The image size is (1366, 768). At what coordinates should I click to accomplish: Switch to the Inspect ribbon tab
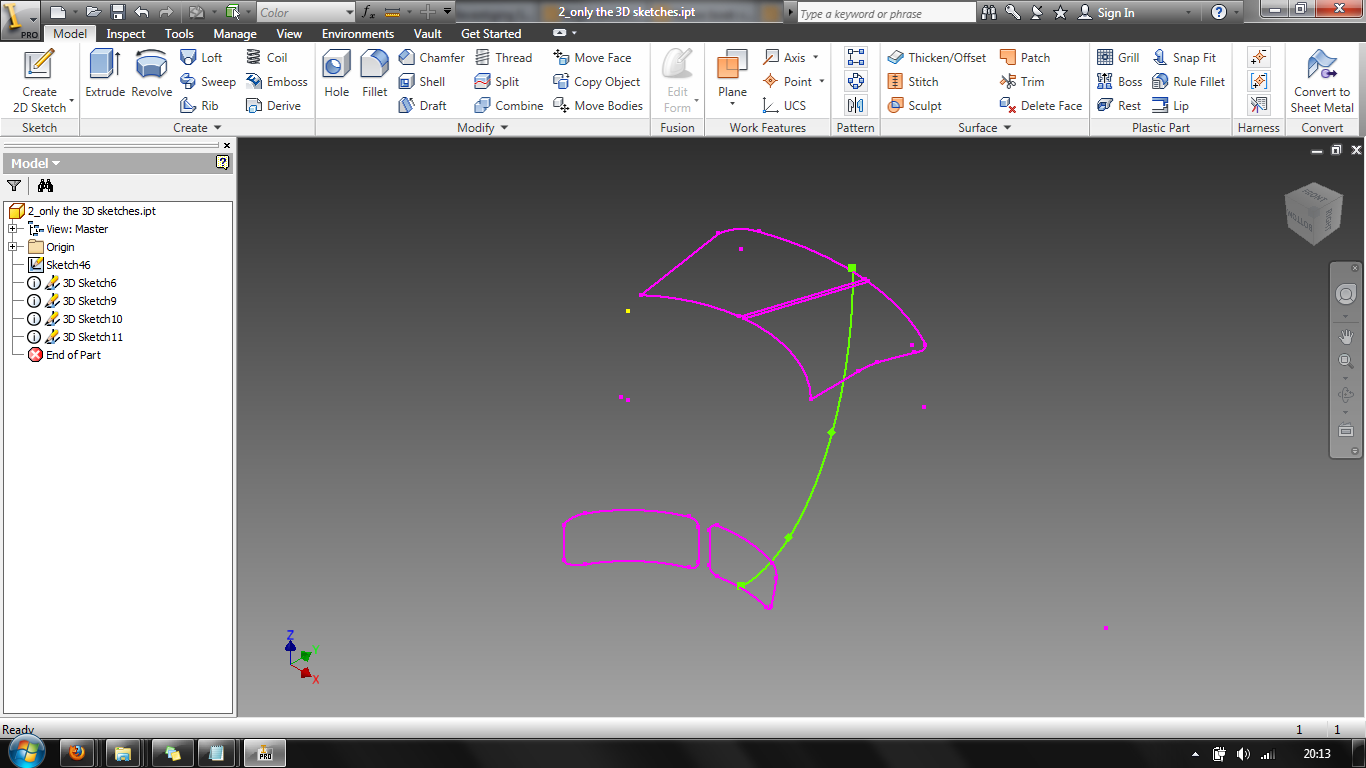(125, 33)
